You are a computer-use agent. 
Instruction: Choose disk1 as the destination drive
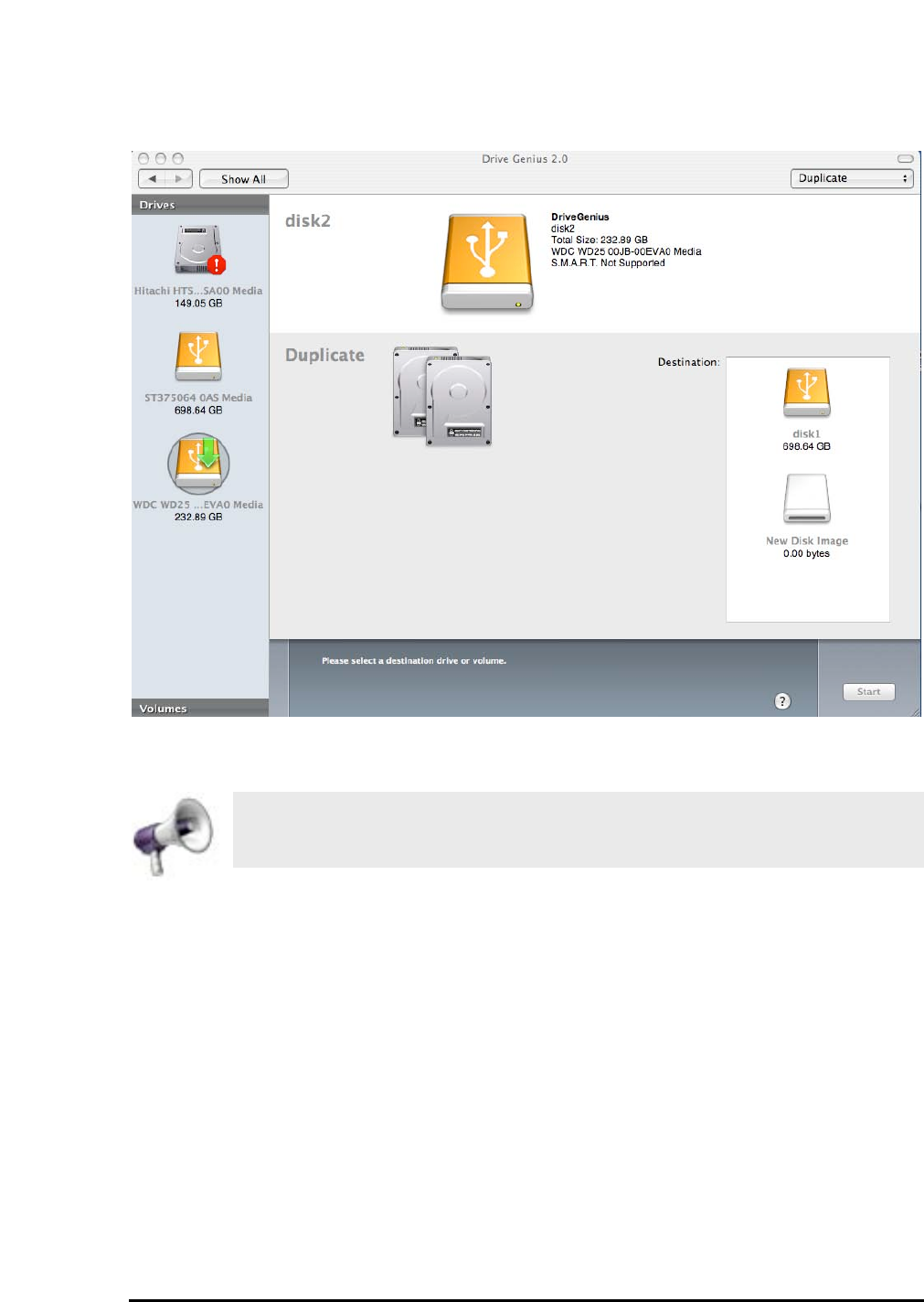[x=806, y=393]
